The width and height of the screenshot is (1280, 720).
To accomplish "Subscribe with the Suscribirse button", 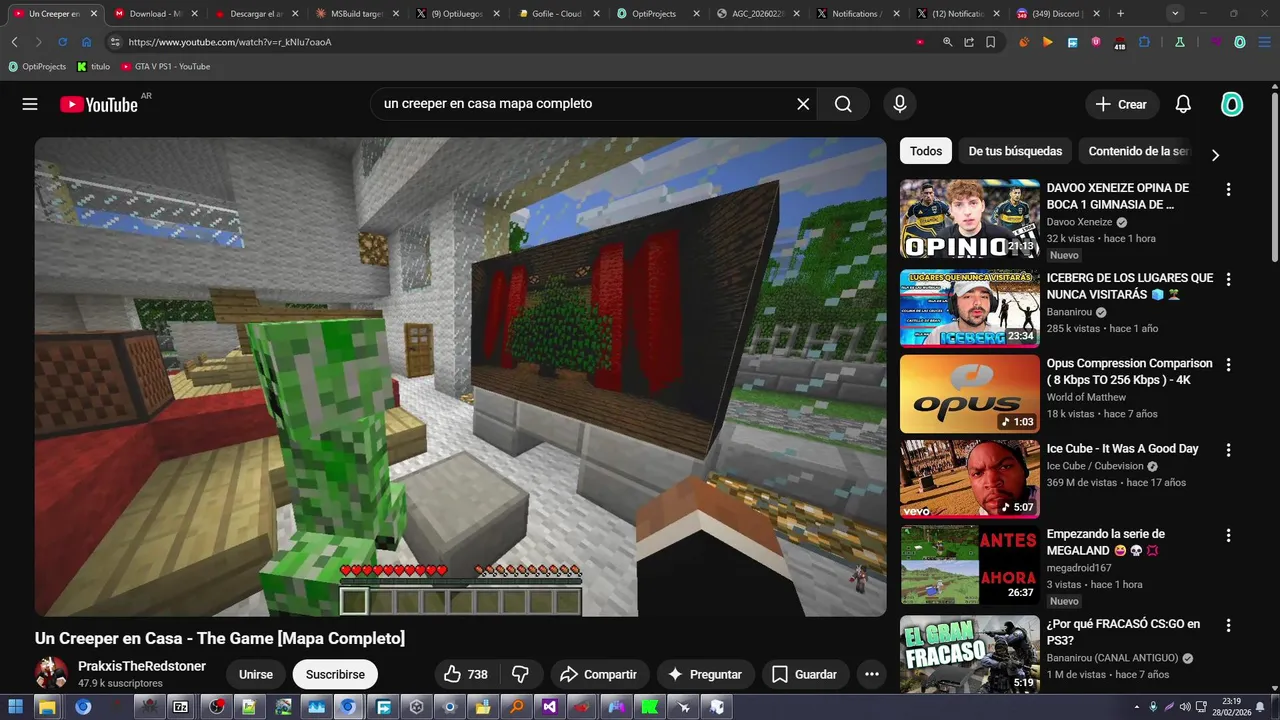I will coord(335,674).
